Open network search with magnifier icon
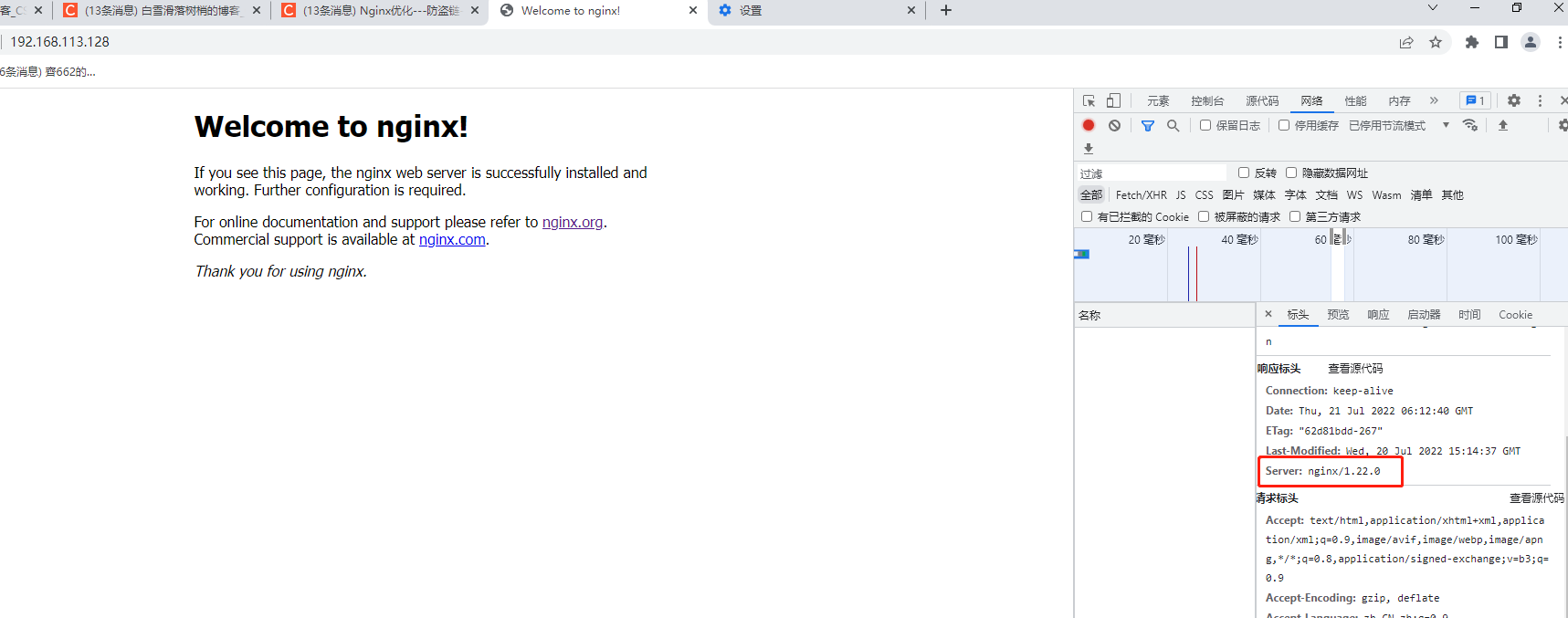Screen dimensions: 1568x618 [x=1173, y=125]
